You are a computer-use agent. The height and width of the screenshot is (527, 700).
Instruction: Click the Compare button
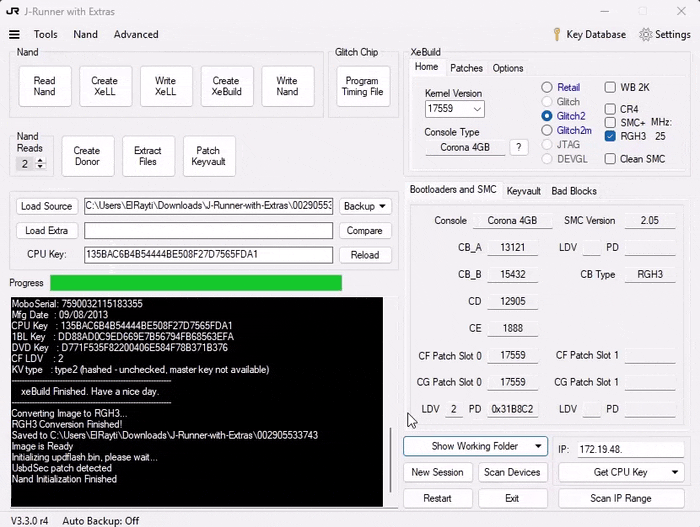point(365,230)
